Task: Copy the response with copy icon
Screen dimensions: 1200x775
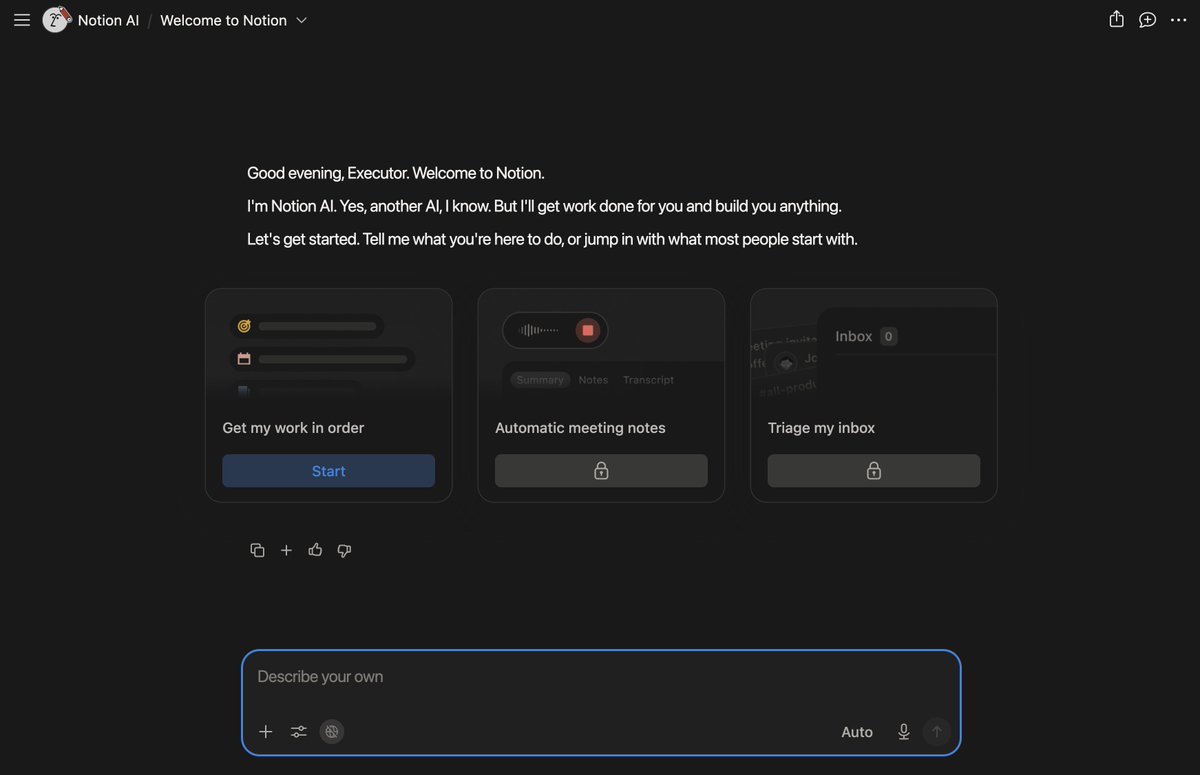Action: pyautogui.click(x=257, y=550)
